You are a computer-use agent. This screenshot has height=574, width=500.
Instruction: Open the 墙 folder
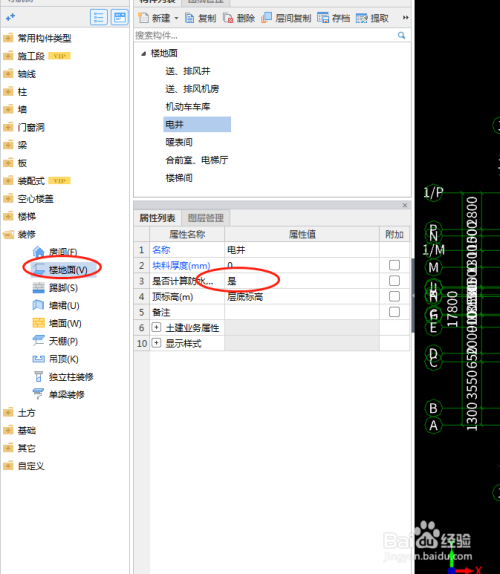pyautogui.click(x=15, y=109)
